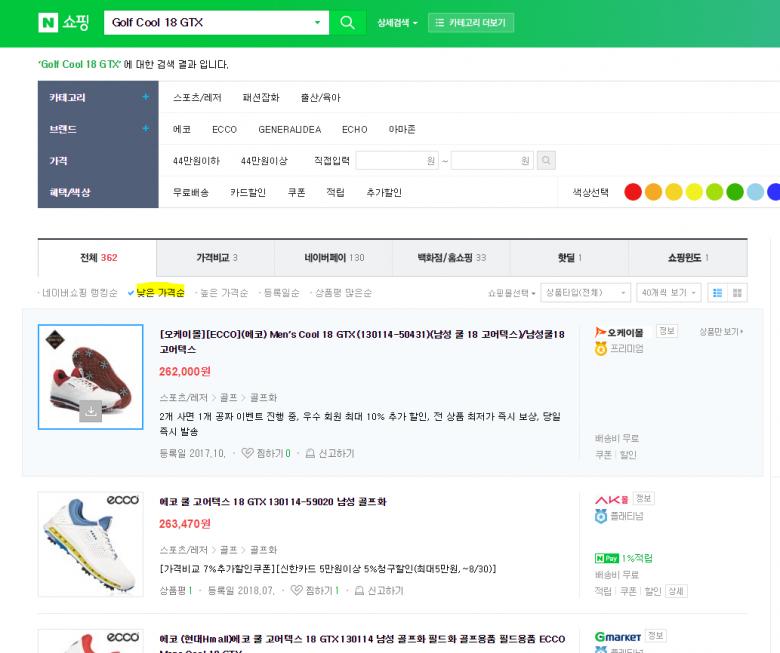Image resolution: width=780 pixels, height=653 pixels.
Task: Switch to grid view layout icon
Action: (x=738, y=293)
